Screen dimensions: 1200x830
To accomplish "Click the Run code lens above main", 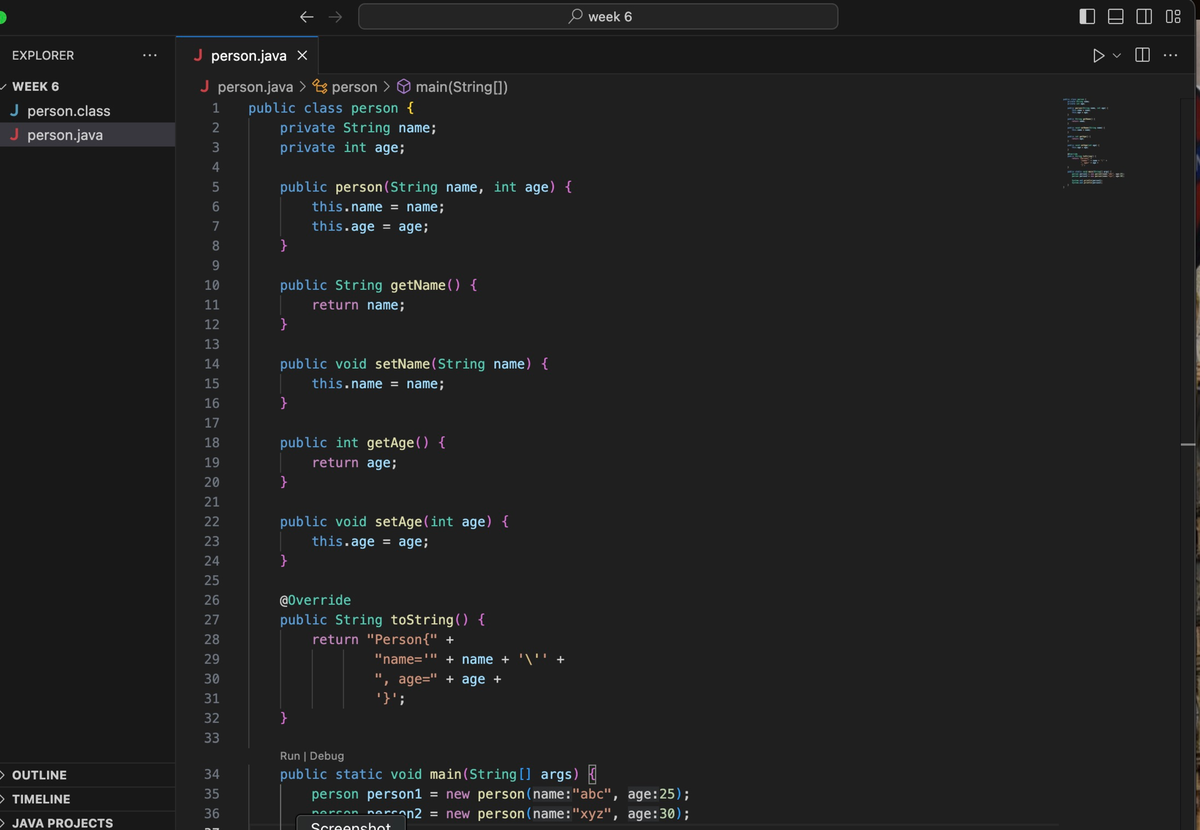I will (289, 755).
